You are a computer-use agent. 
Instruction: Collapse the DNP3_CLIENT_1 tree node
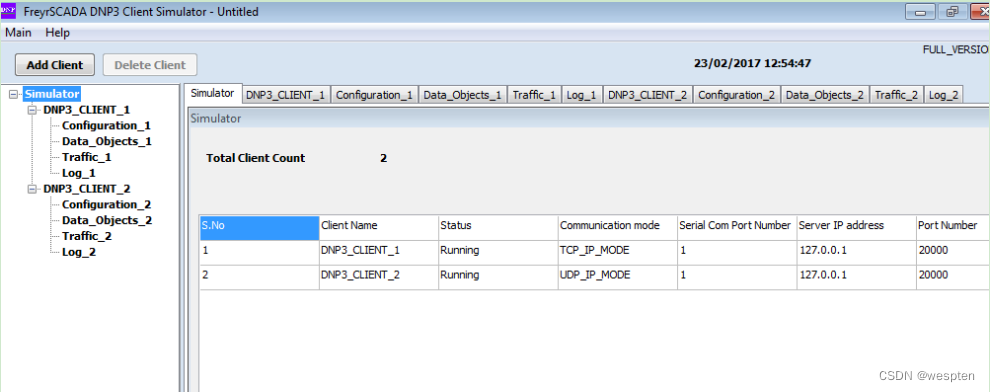point(32,110)
